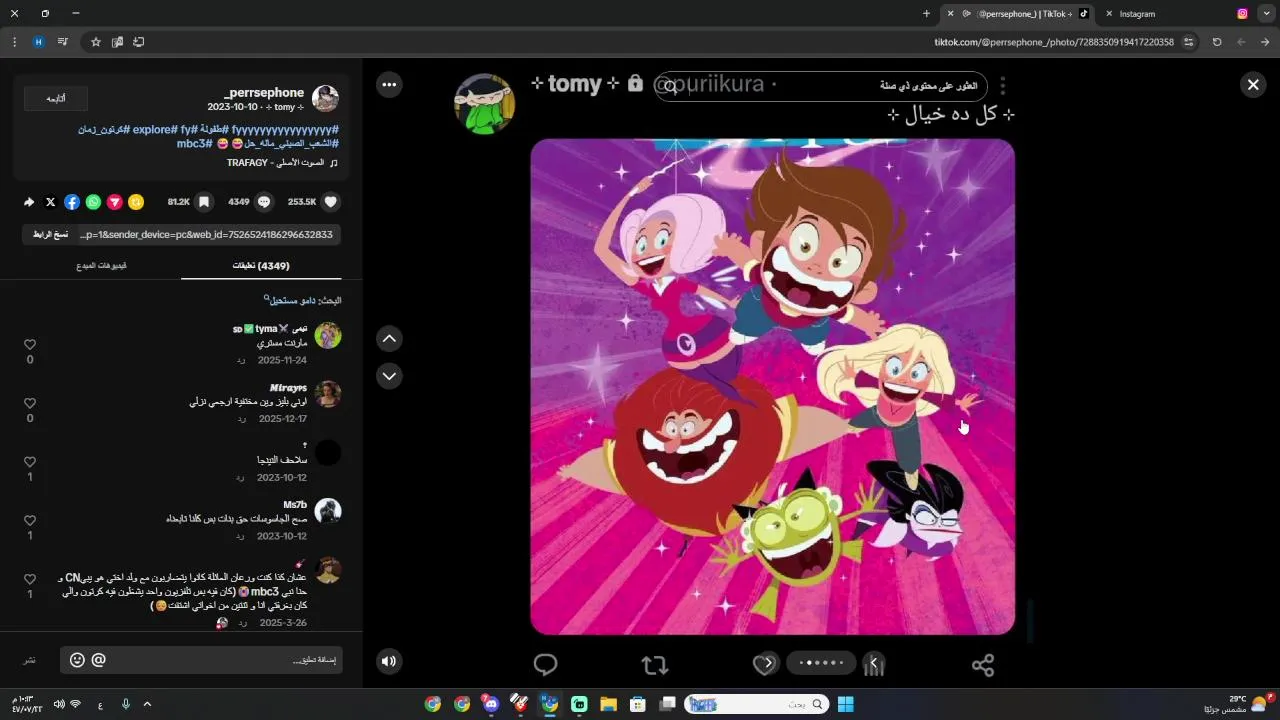
Task: Open more share options via the arrow icon
Action: tap(29, 202)
